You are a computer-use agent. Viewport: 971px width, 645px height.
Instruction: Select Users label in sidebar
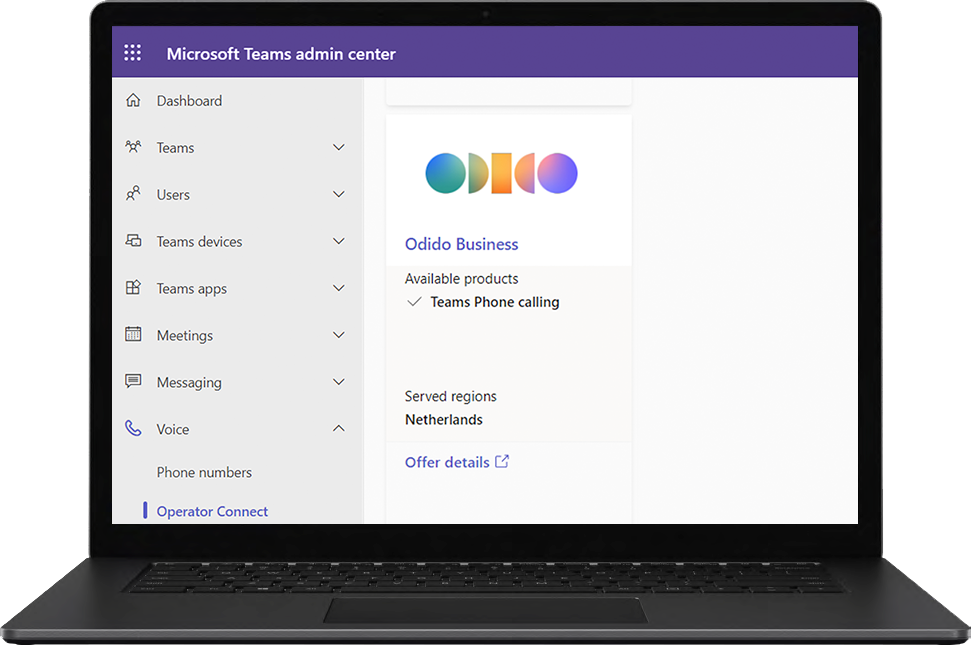click(173, 195)
